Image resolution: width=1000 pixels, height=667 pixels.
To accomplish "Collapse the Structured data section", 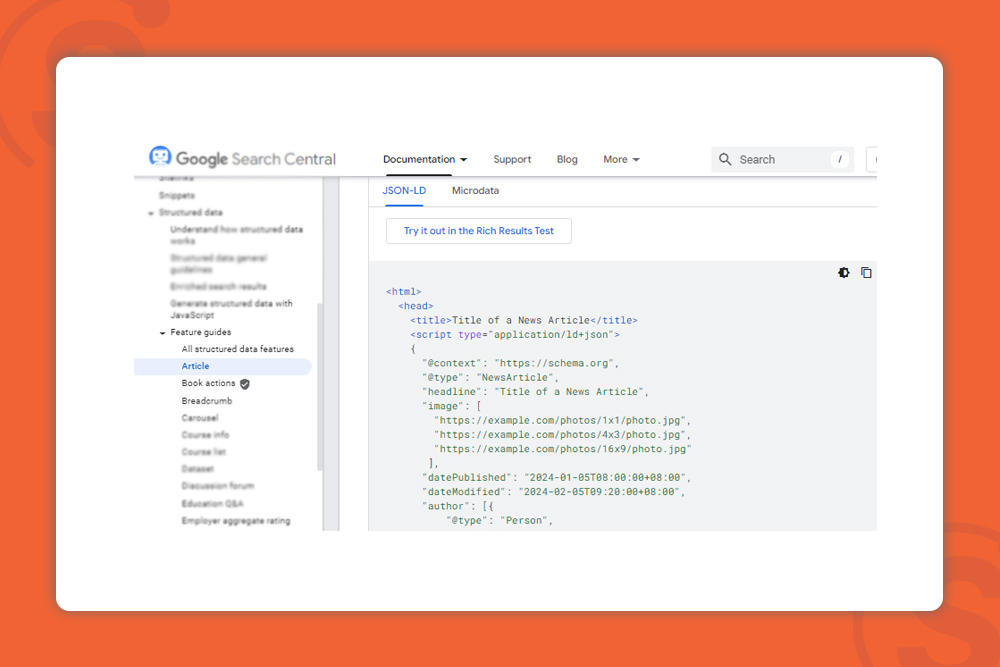I will click(151, 213).
